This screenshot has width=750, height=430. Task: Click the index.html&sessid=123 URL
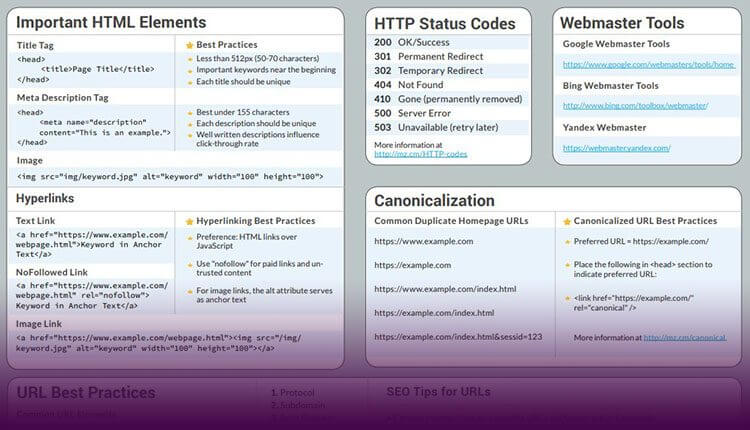click(458, 337)
